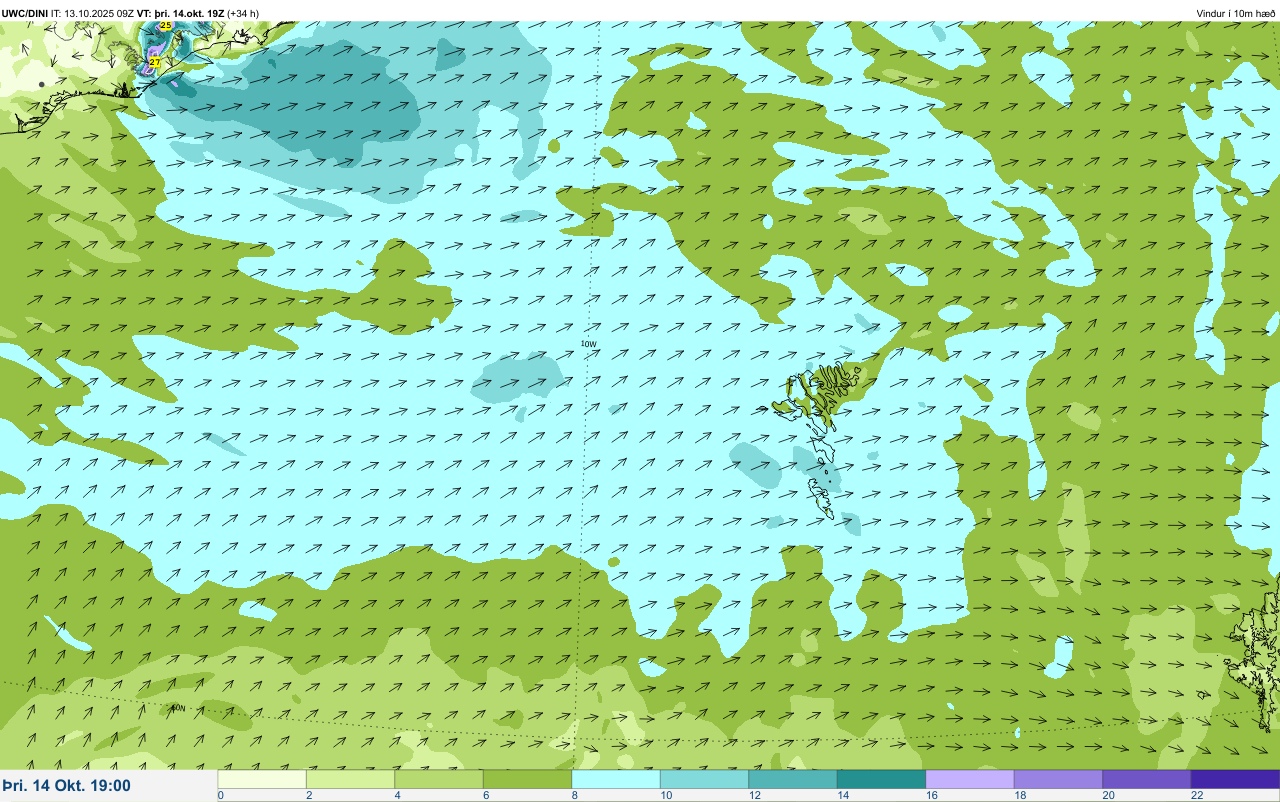Click the 'þri. 14.okt. 19Z' valid time text
The width and height of the screenshot is (1280, 802).
pos(189,13)
